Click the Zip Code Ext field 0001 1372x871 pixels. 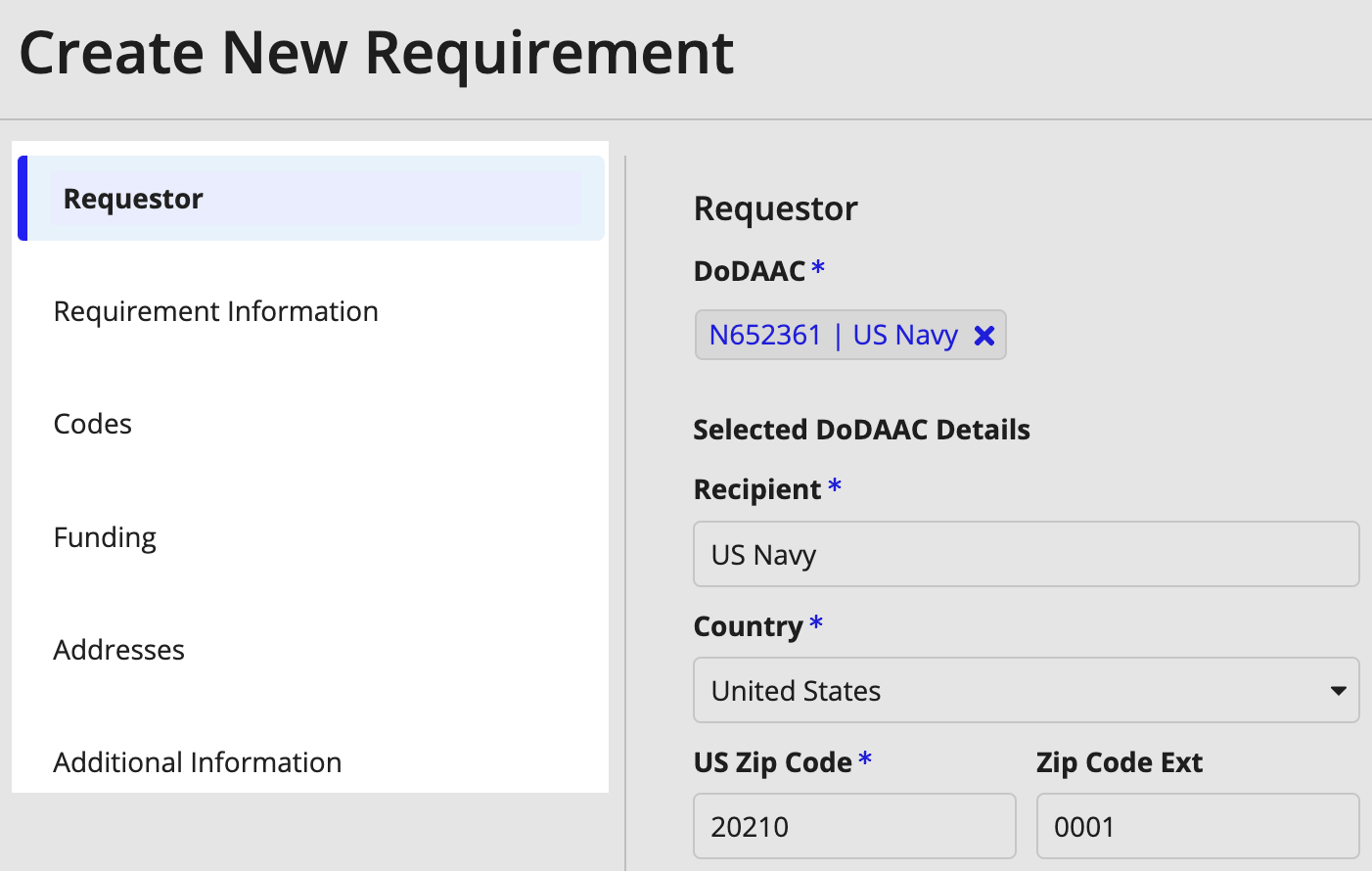click(1198, 826)
